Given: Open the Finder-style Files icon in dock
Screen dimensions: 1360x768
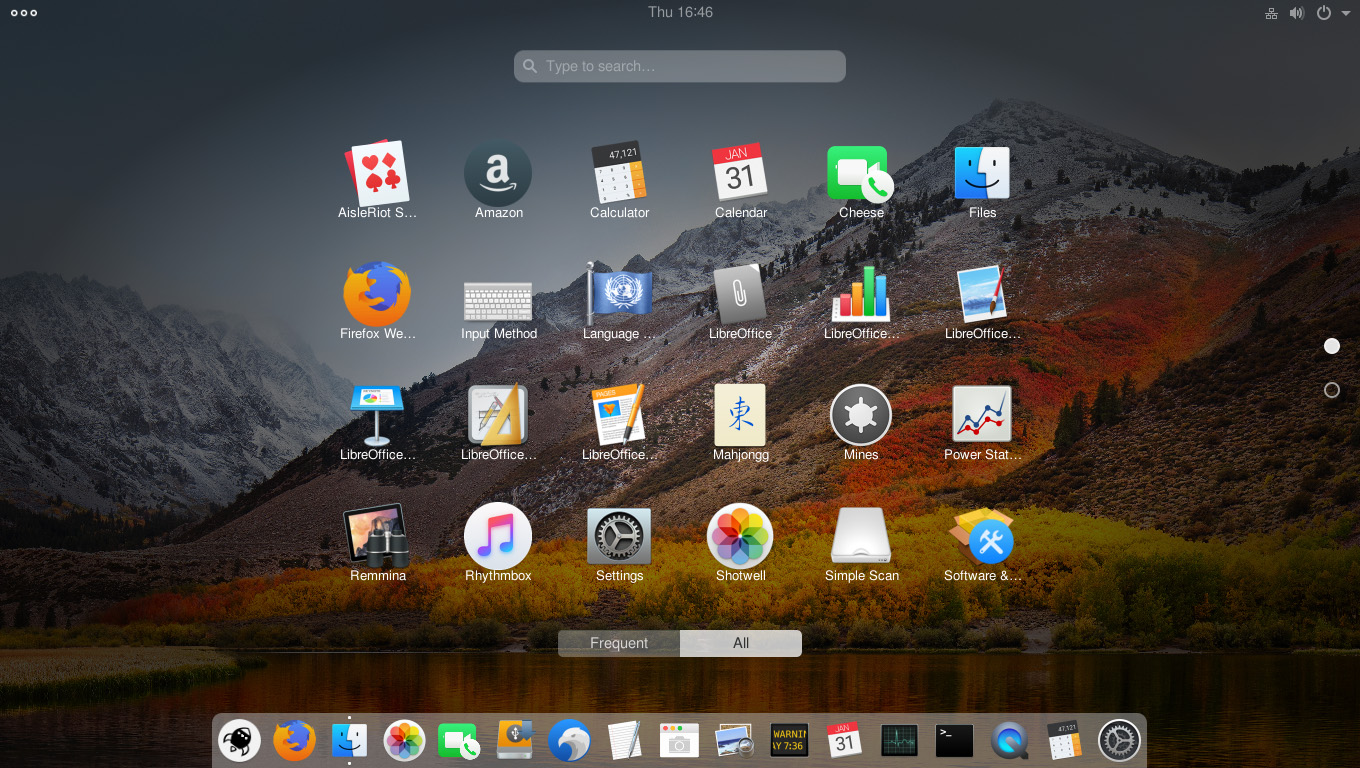Looking at the screenshot, I should [350, 741].
